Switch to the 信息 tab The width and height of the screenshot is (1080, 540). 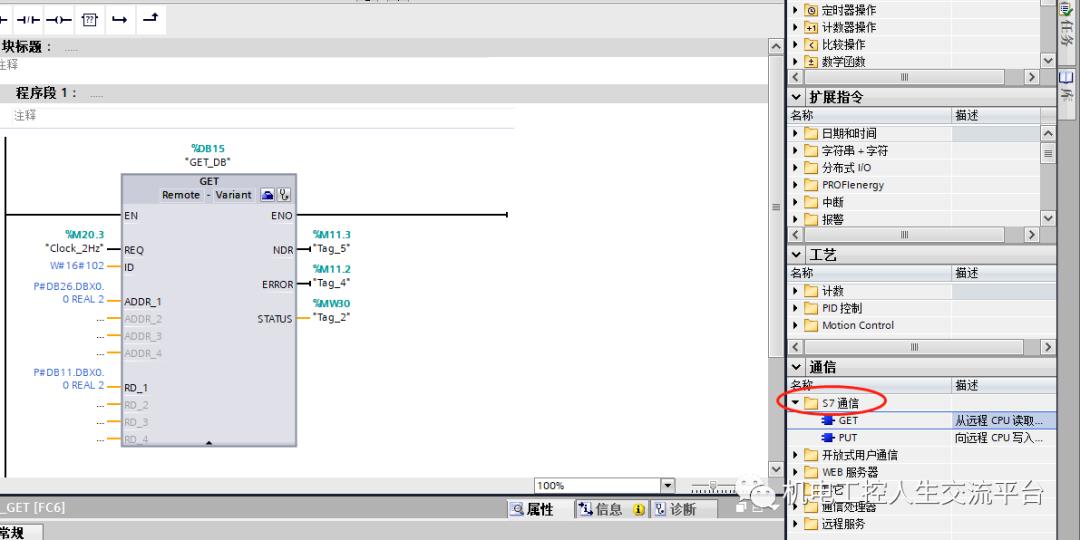tap(610, 510)
